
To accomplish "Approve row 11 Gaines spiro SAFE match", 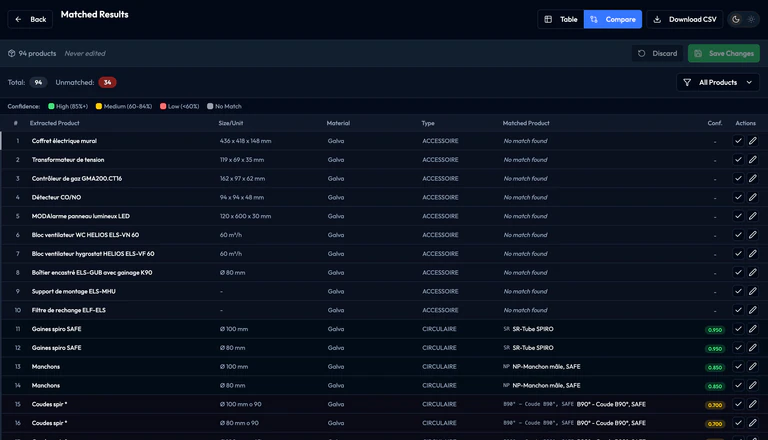I will (x=738, y=329).
